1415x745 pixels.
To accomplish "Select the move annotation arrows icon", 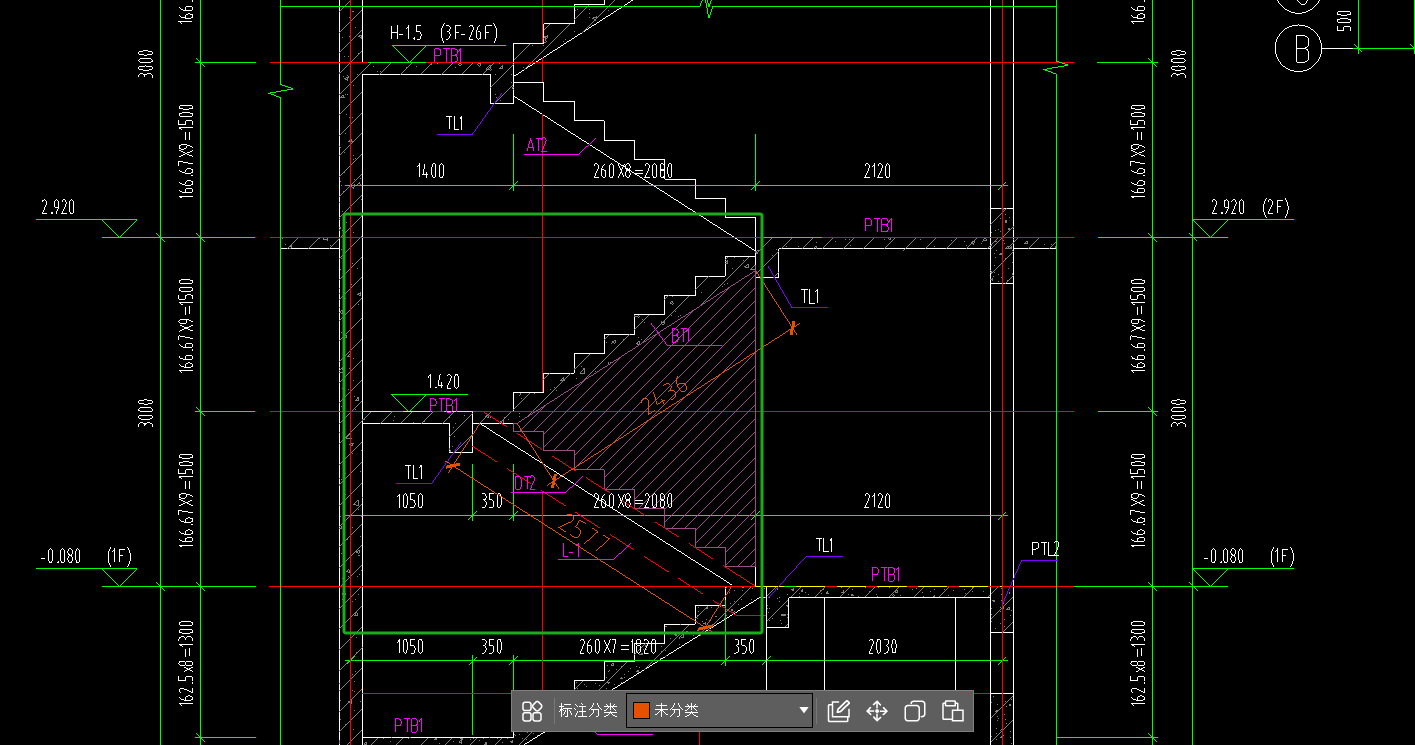I will pyautogui.click(x=877, y=711).
